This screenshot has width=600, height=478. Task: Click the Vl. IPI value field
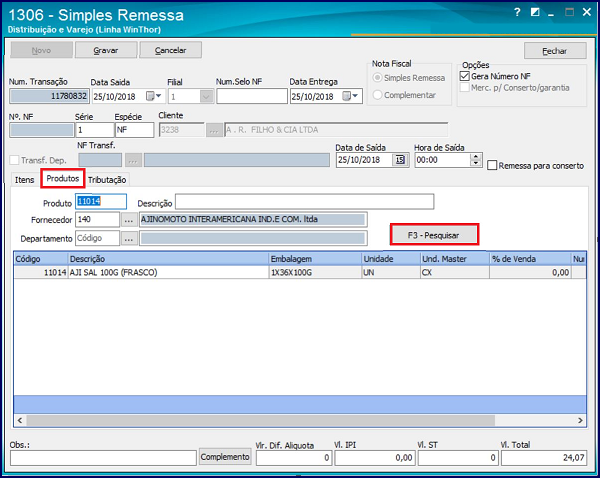point(374,458)
